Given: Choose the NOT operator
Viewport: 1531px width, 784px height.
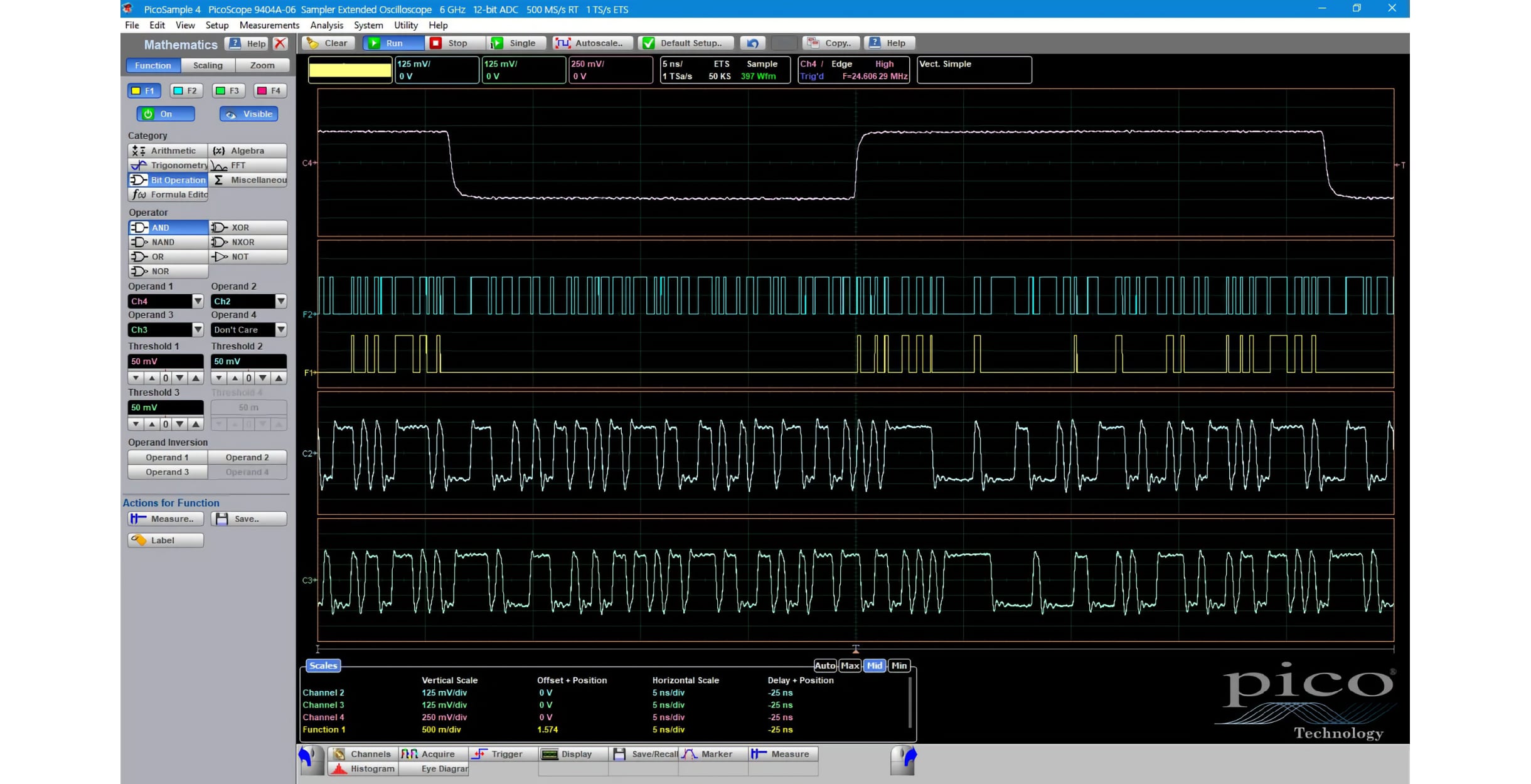Looking at the screenshot, I should (x=248, y=257).
